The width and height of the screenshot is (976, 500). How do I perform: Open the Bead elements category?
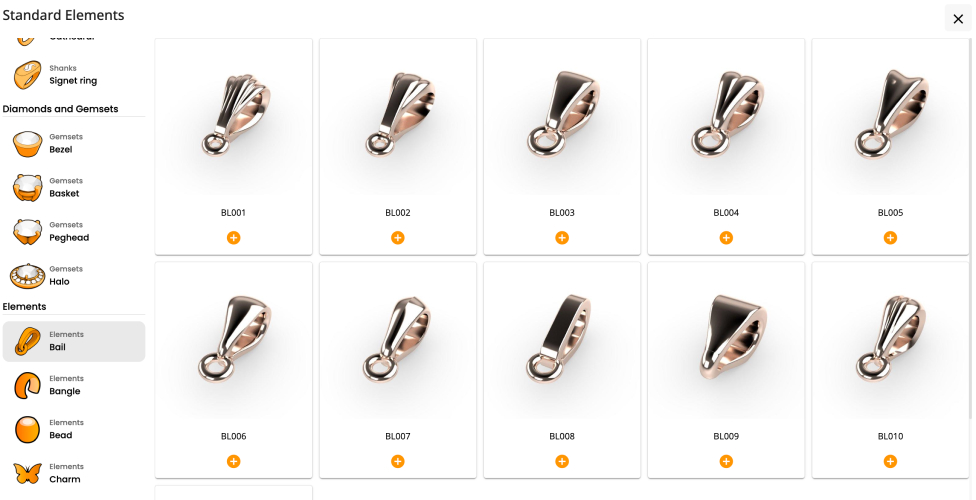74,430
